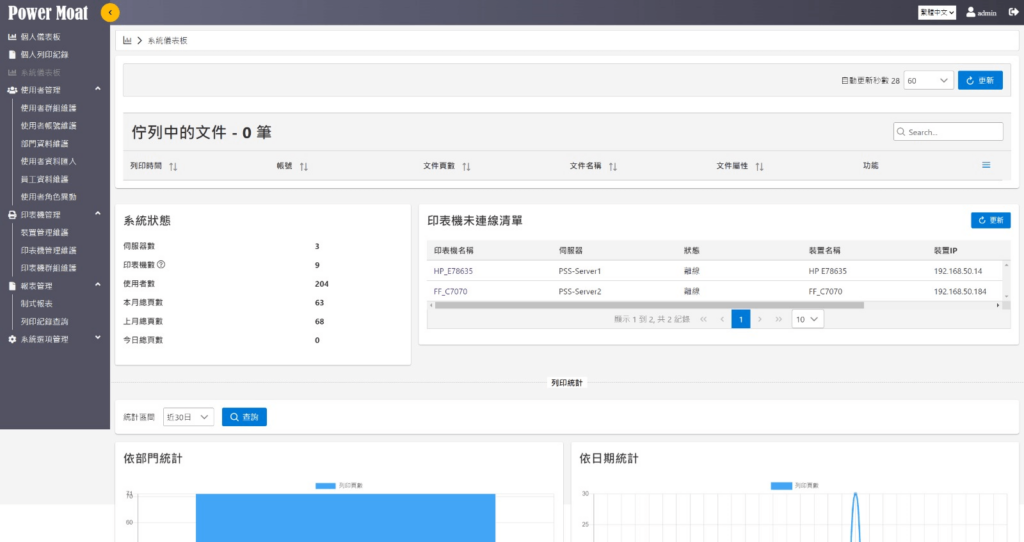Collapse the 使用者管理 menu section

(x=98, y=89)
